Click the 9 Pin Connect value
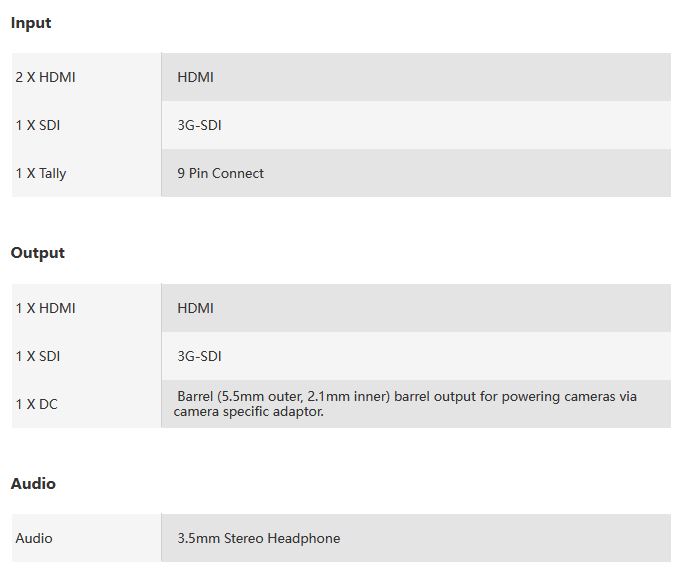This screenshot has height=576, width=687. click(220, 173)
